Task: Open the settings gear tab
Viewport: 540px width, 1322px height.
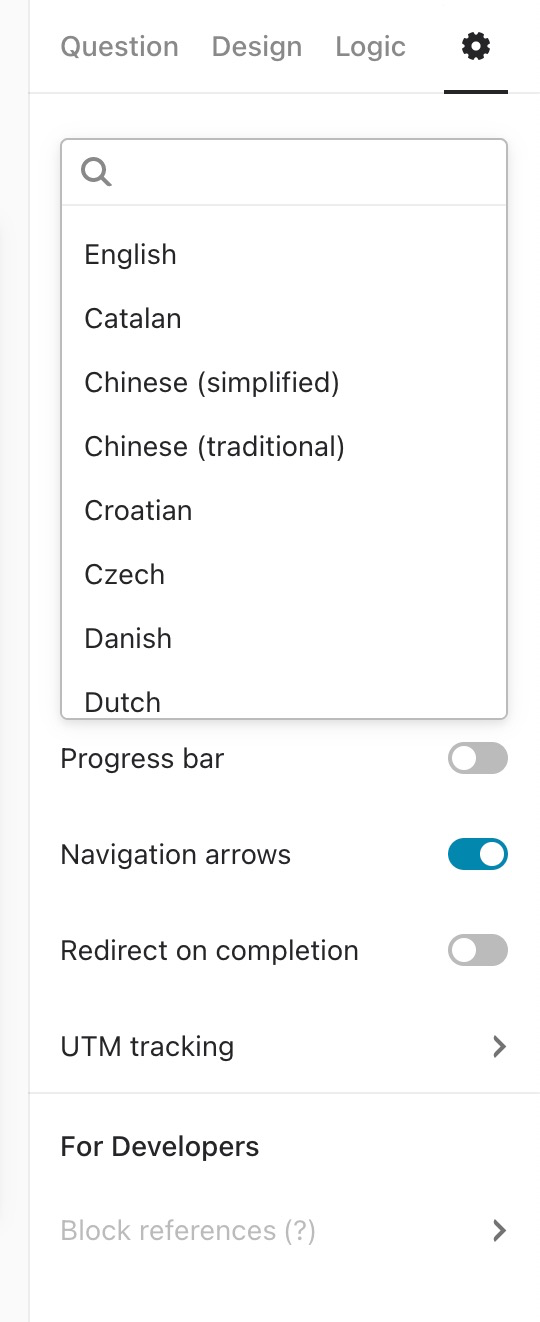Action: (x=476, y=46)
